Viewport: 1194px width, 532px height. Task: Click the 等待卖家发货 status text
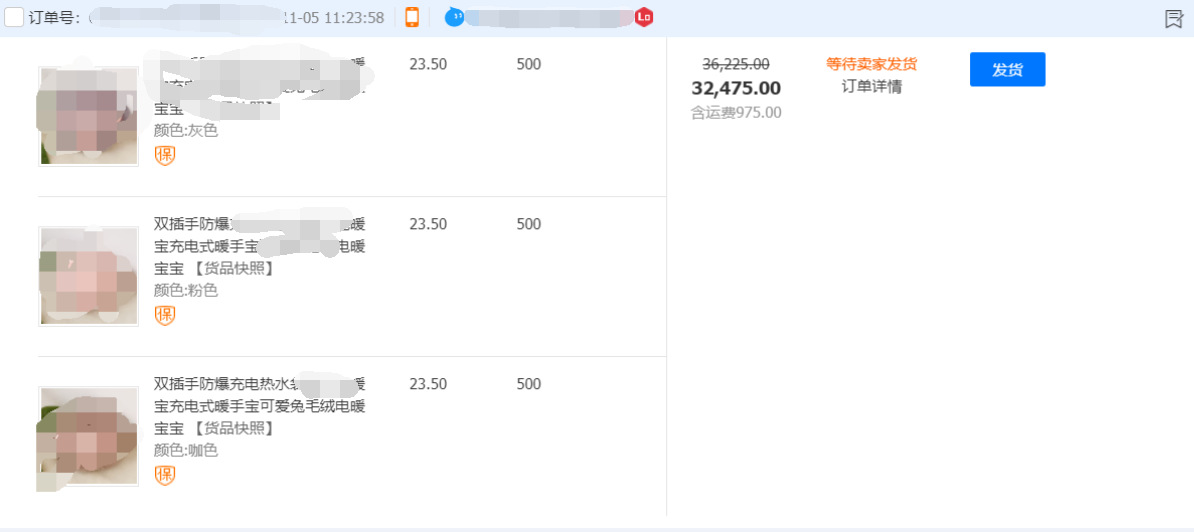coord(871,64)
